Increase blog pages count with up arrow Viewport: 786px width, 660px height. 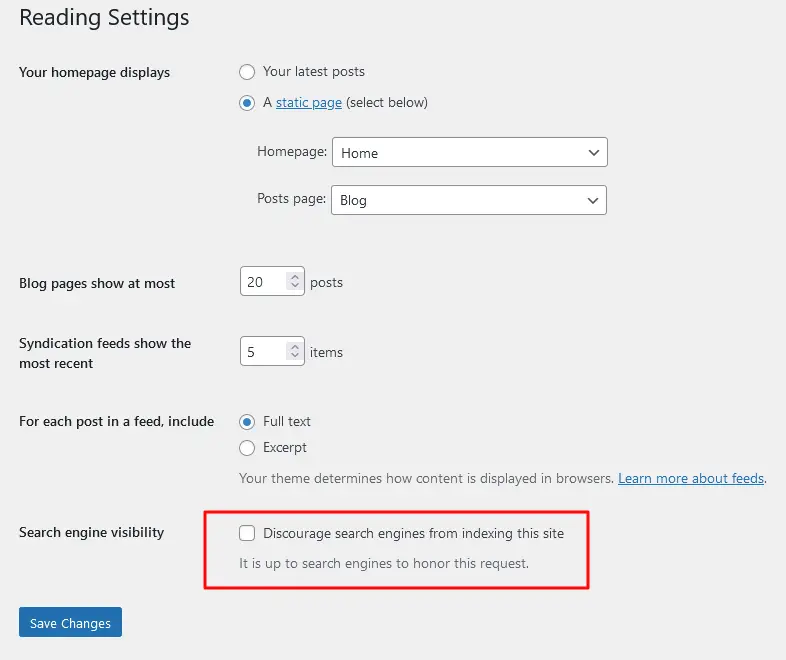pos(294,277)
